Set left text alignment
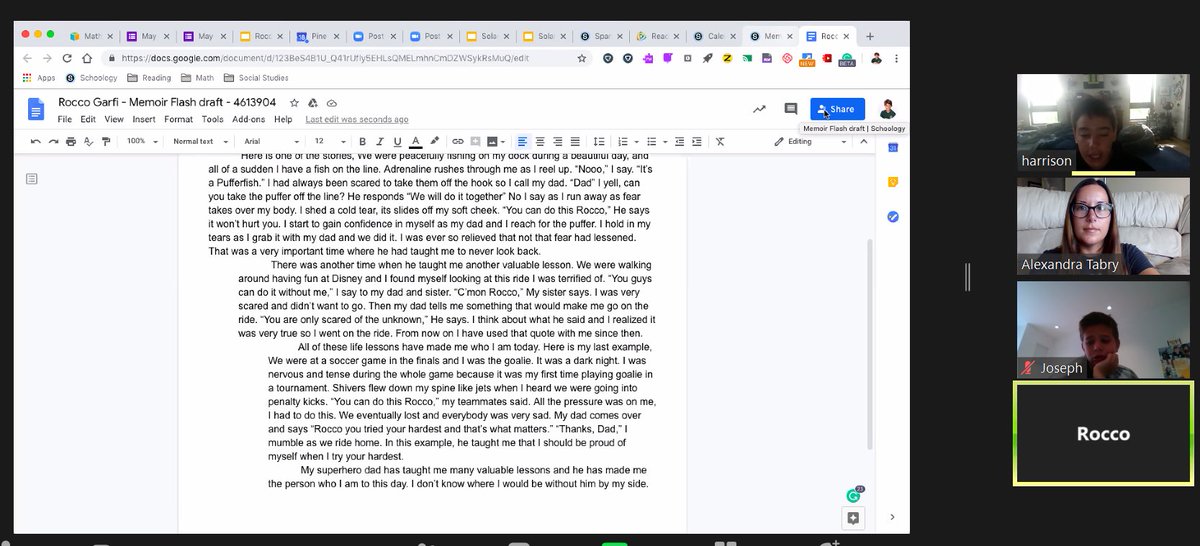Viewport: 1200px width, 546px height. 522,142
